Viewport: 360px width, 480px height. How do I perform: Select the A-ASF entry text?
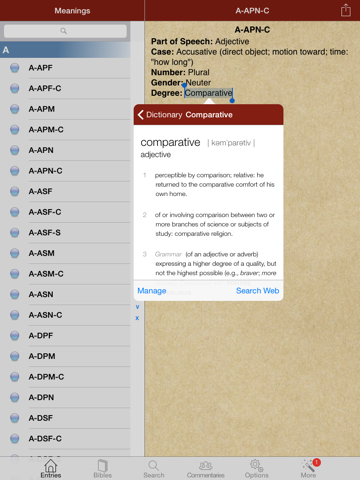(40, 191)
